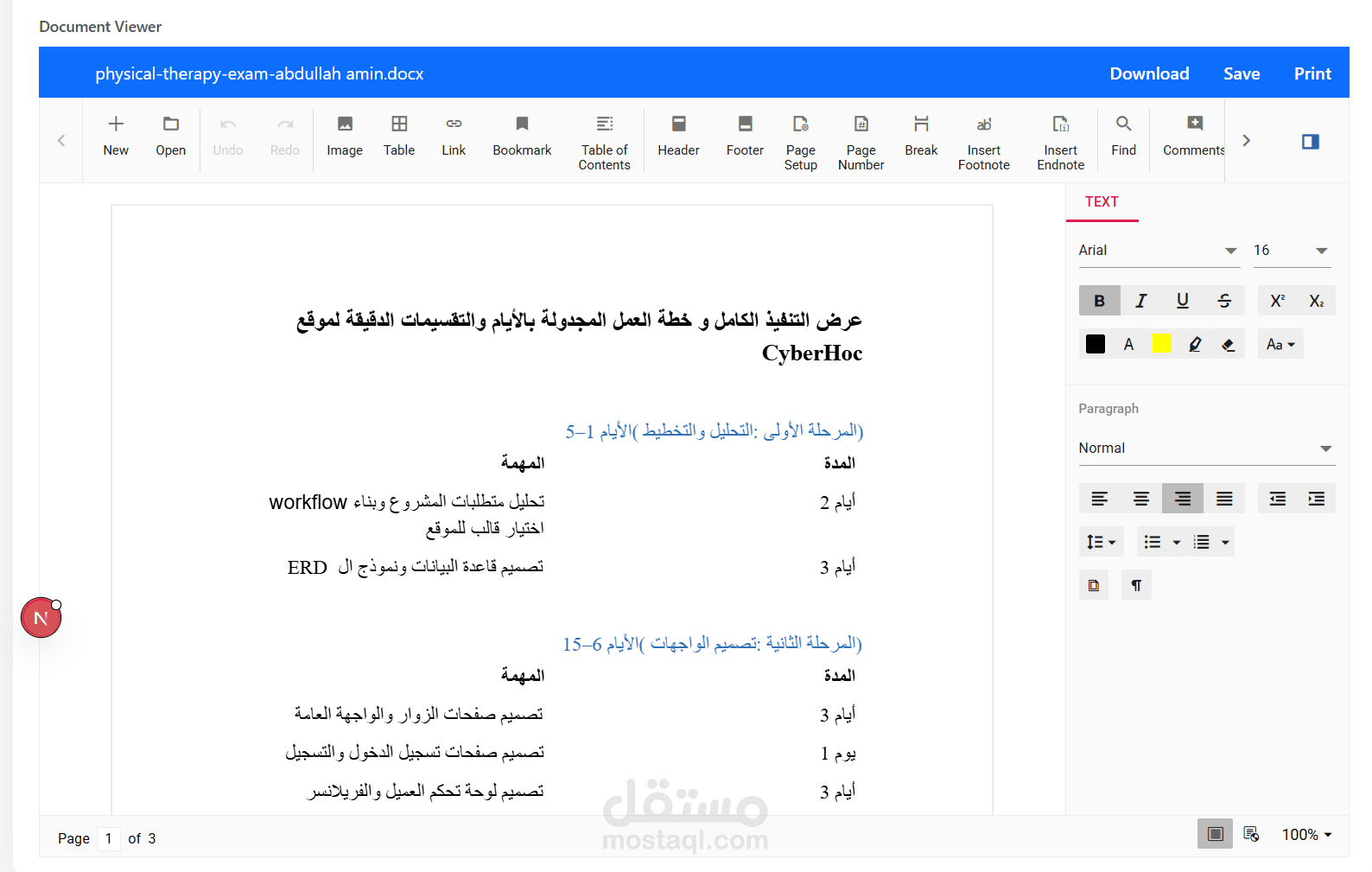1372x872 pixels.
Task: Select print layout view button
Action: (1215, 834)
